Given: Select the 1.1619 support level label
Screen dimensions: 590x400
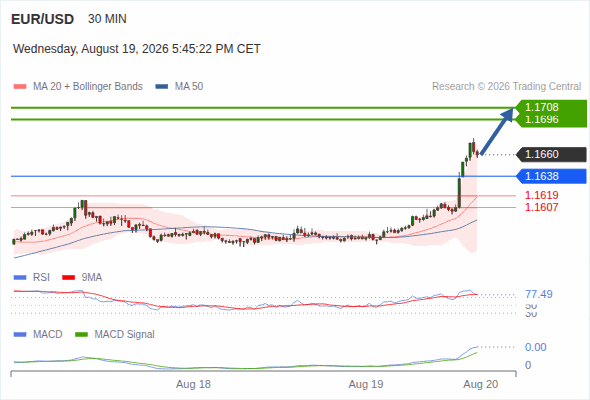Looking at the screenshot, I should [541, 195].
